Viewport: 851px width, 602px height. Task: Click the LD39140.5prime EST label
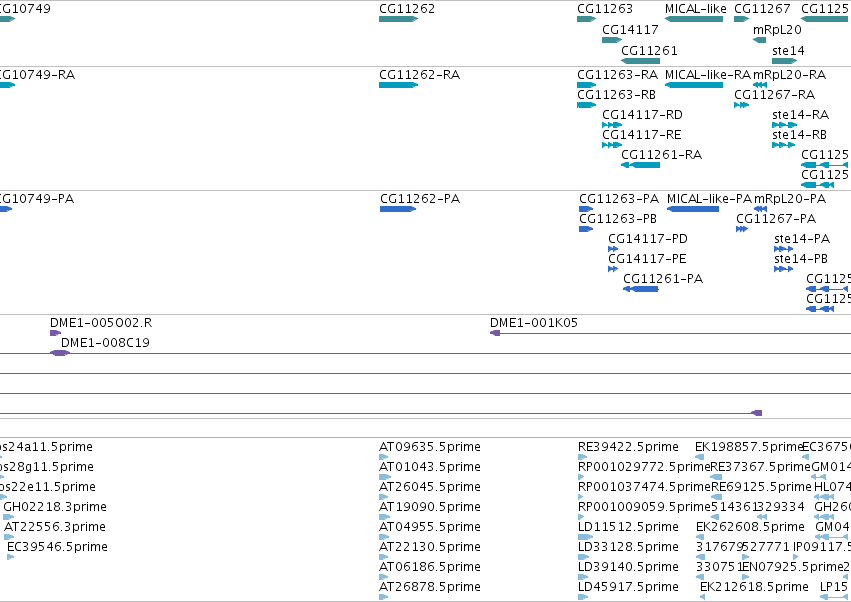click(628, 567)
